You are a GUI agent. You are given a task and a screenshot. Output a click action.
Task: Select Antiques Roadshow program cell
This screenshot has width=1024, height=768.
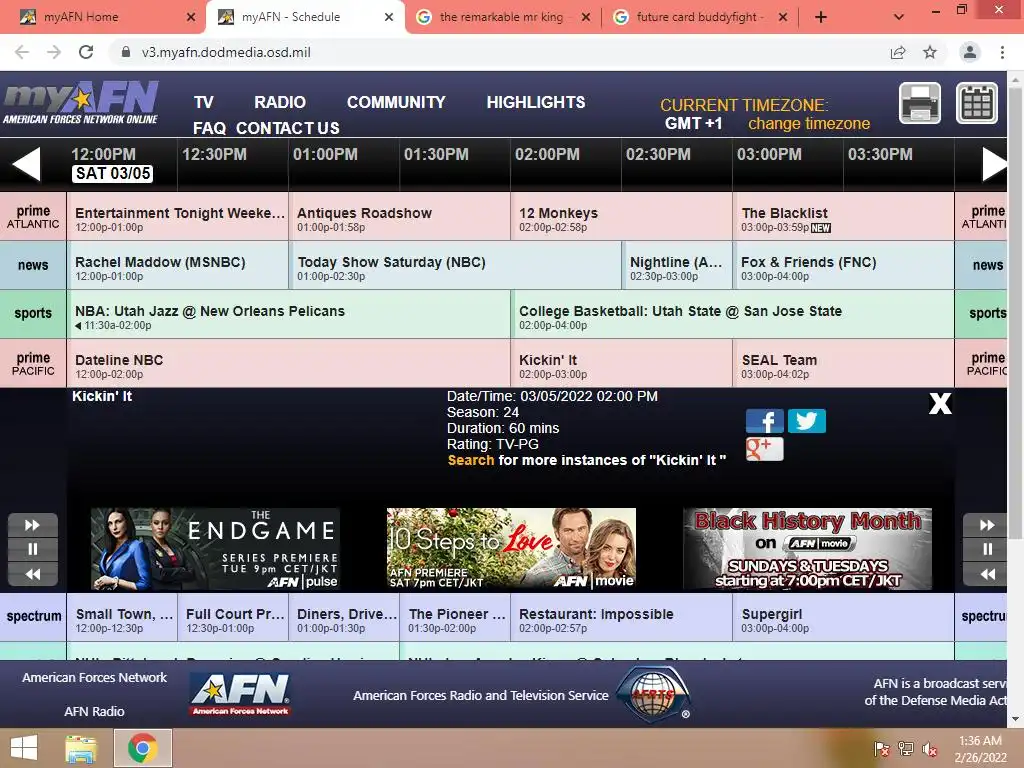coord(400,216)
